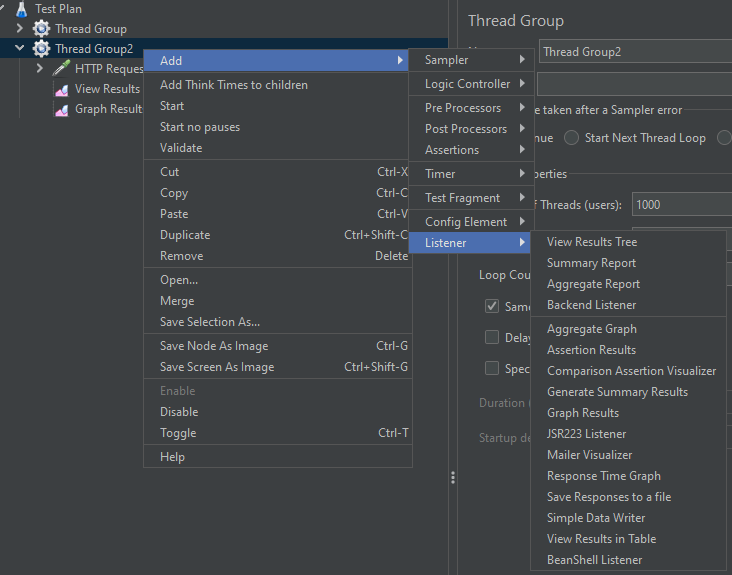Choose Save Screen As Image
Image resolution: width=732 pixels, height=575 pixels.
tap(278, 367)
